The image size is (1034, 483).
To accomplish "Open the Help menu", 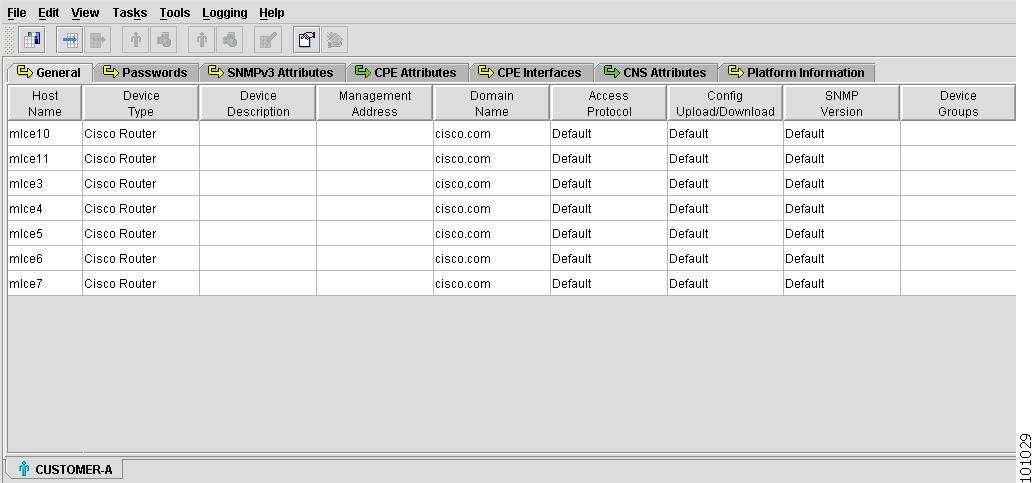I will (272, 13).
